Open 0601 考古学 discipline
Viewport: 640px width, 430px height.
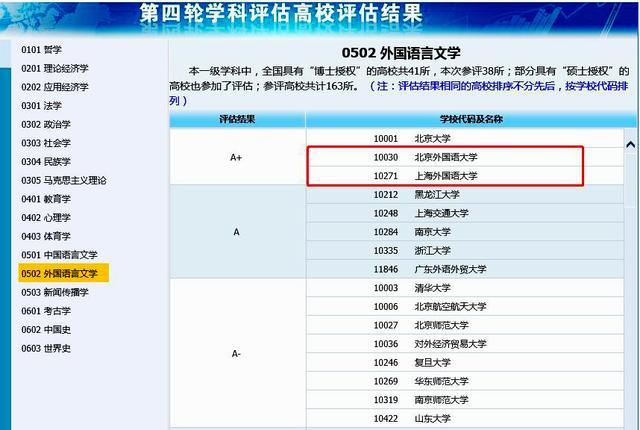pyautogui.click(x=46, y=311)
